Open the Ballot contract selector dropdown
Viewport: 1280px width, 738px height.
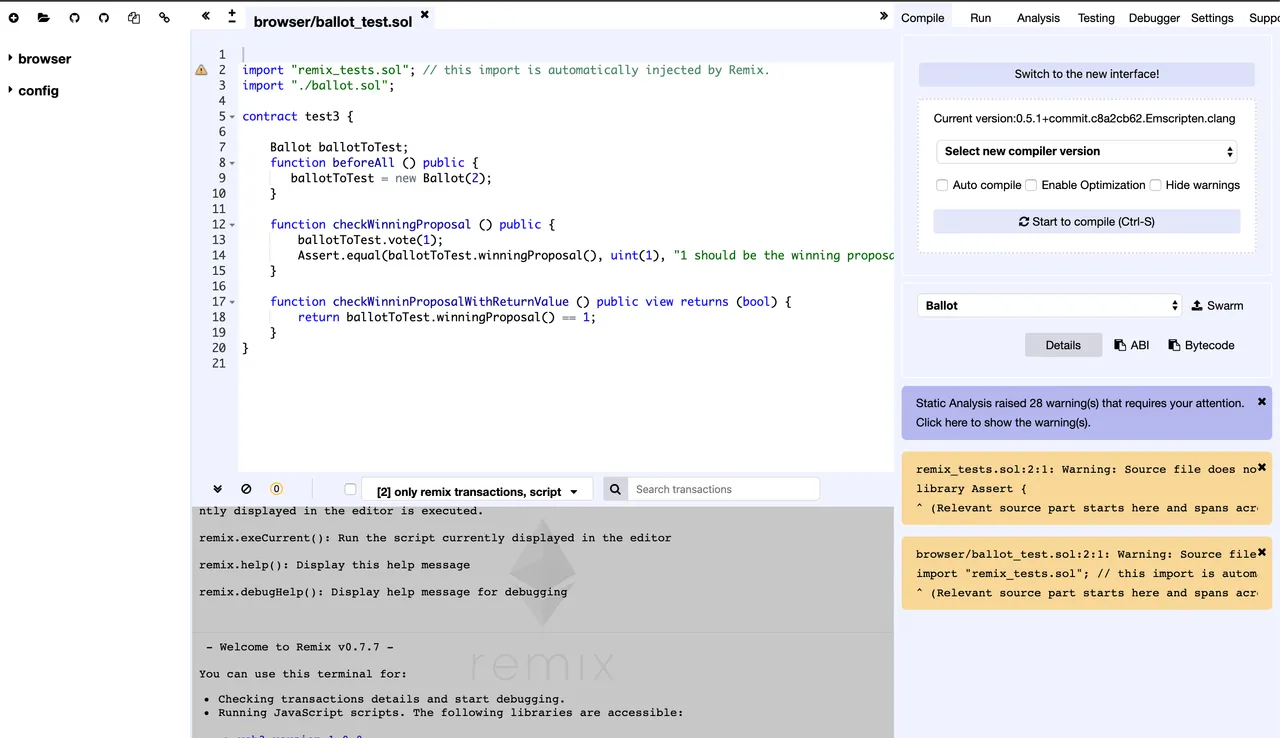pyautogui.click(x=1049, y=305)
